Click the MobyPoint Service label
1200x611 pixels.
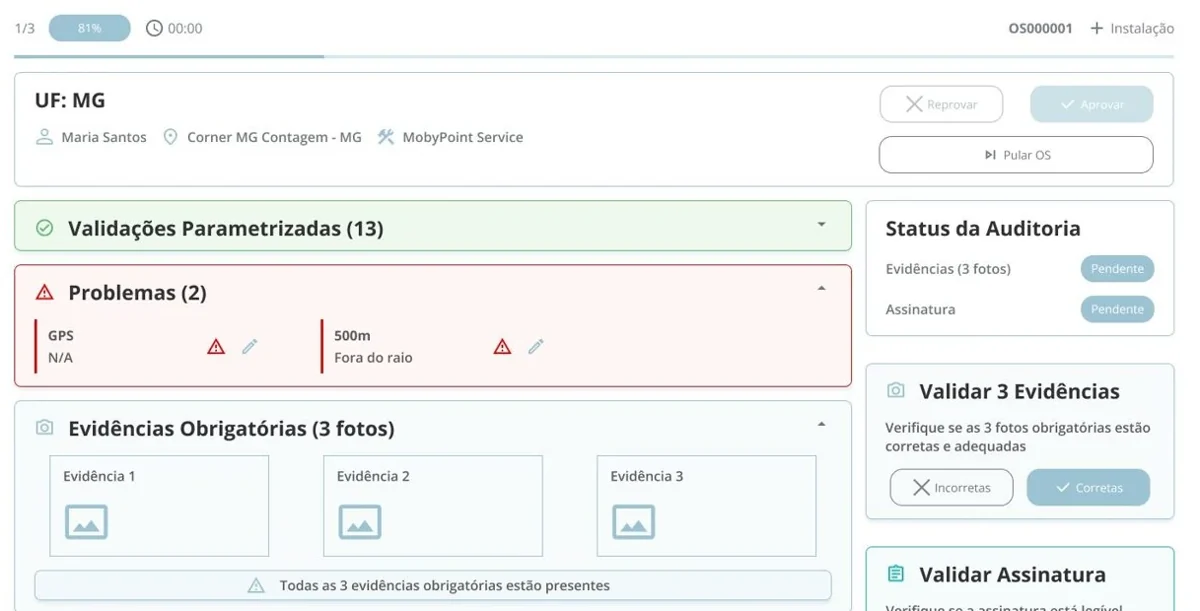[463, 137]
